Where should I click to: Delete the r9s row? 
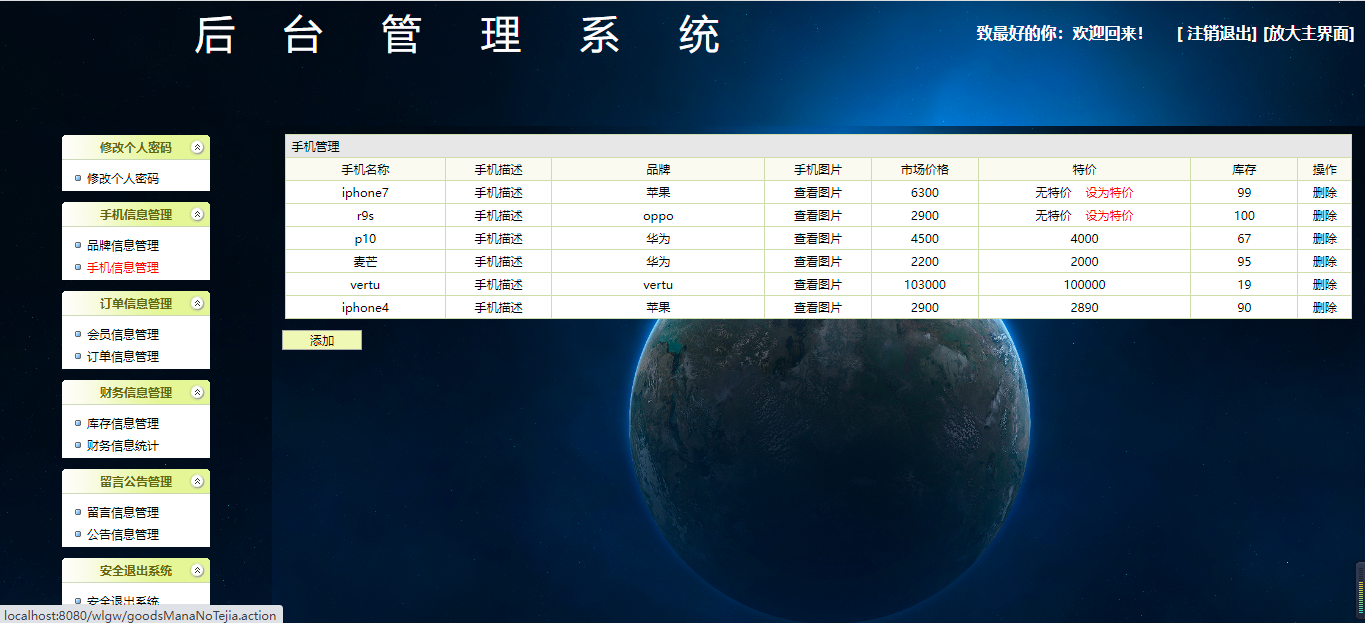click(x=1324, y=215)
